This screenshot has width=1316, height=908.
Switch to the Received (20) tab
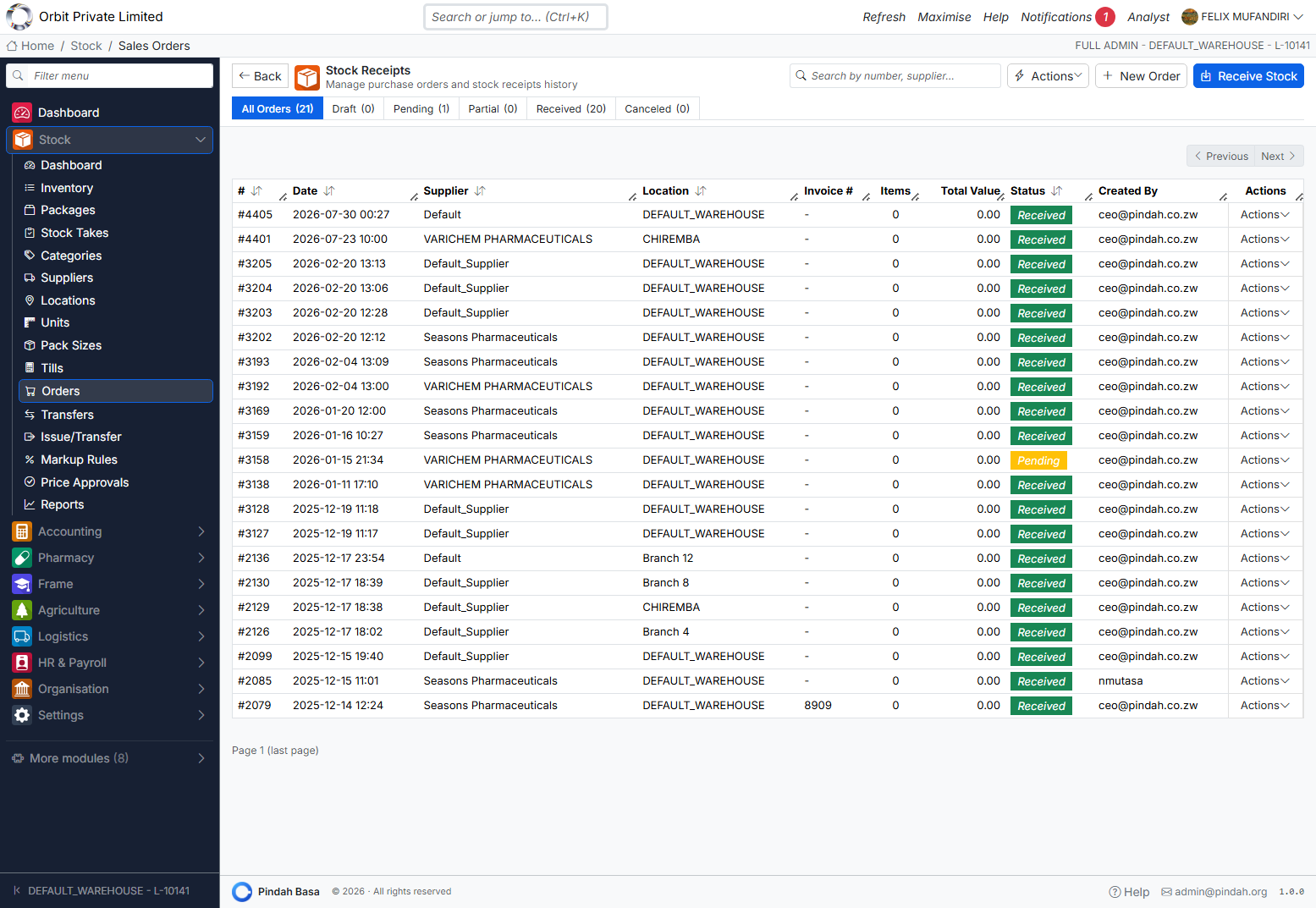[x=571, y=108]
